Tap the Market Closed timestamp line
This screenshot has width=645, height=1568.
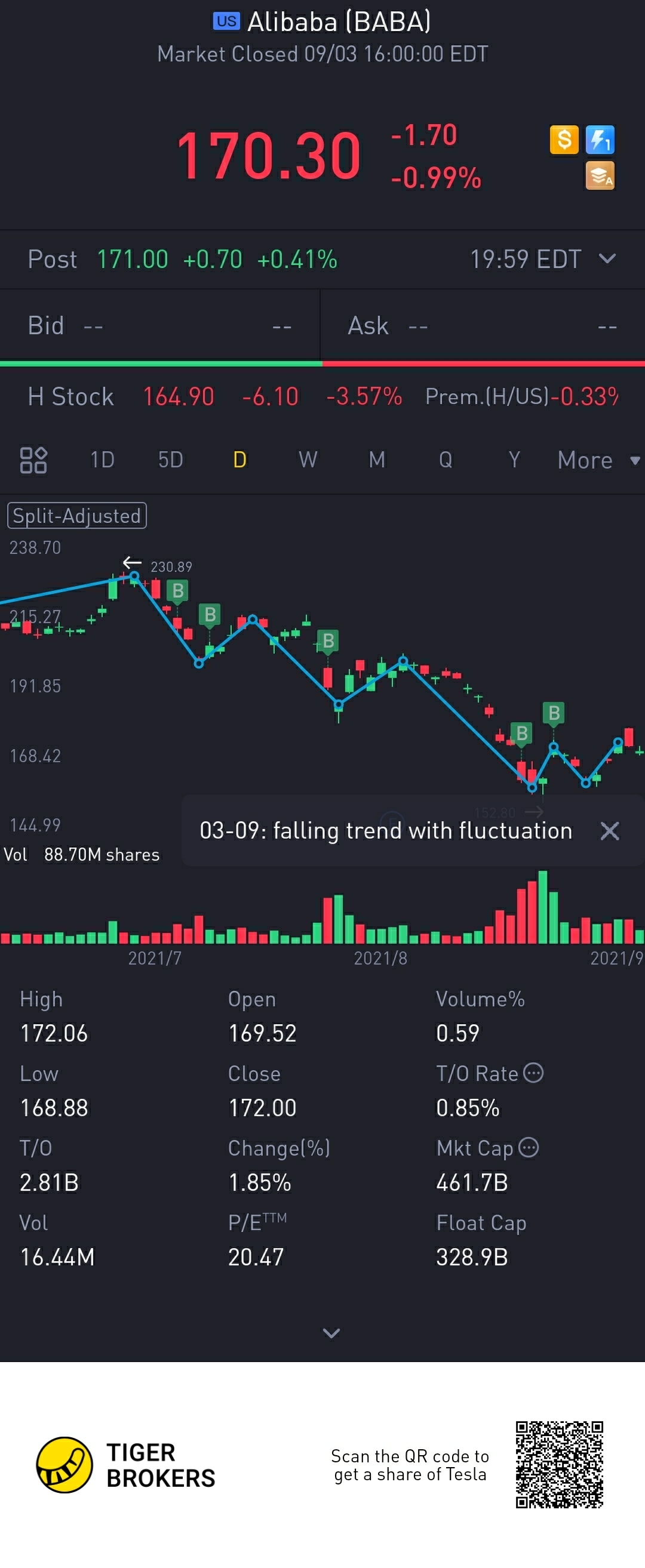click(323, 54)
